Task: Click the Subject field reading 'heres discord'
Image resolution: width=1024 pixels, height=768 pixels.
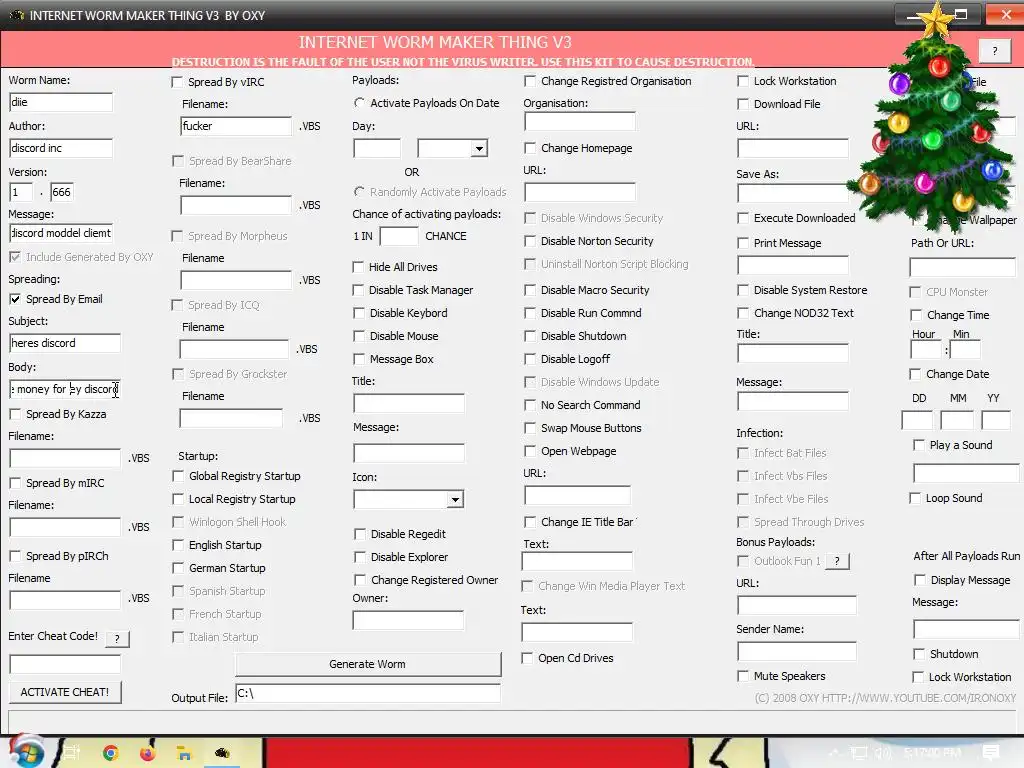Action: pos(65,344)
